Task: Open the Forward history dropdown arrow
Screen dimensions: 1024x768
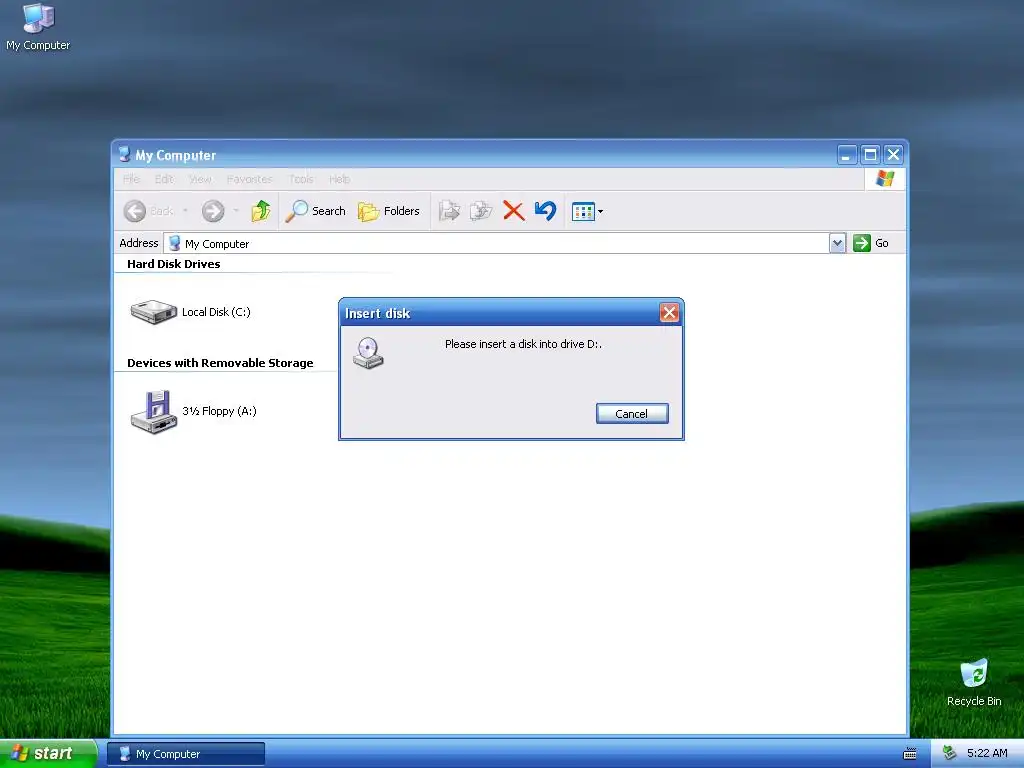Action: point(236,211)
